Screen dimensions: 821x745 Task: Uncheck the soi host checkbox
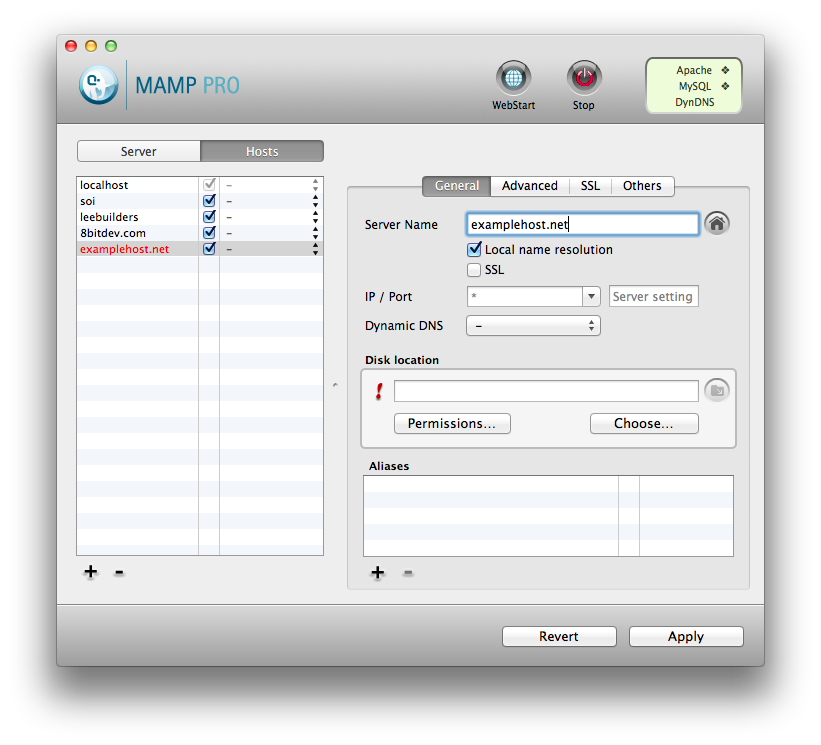pos(209,201)
